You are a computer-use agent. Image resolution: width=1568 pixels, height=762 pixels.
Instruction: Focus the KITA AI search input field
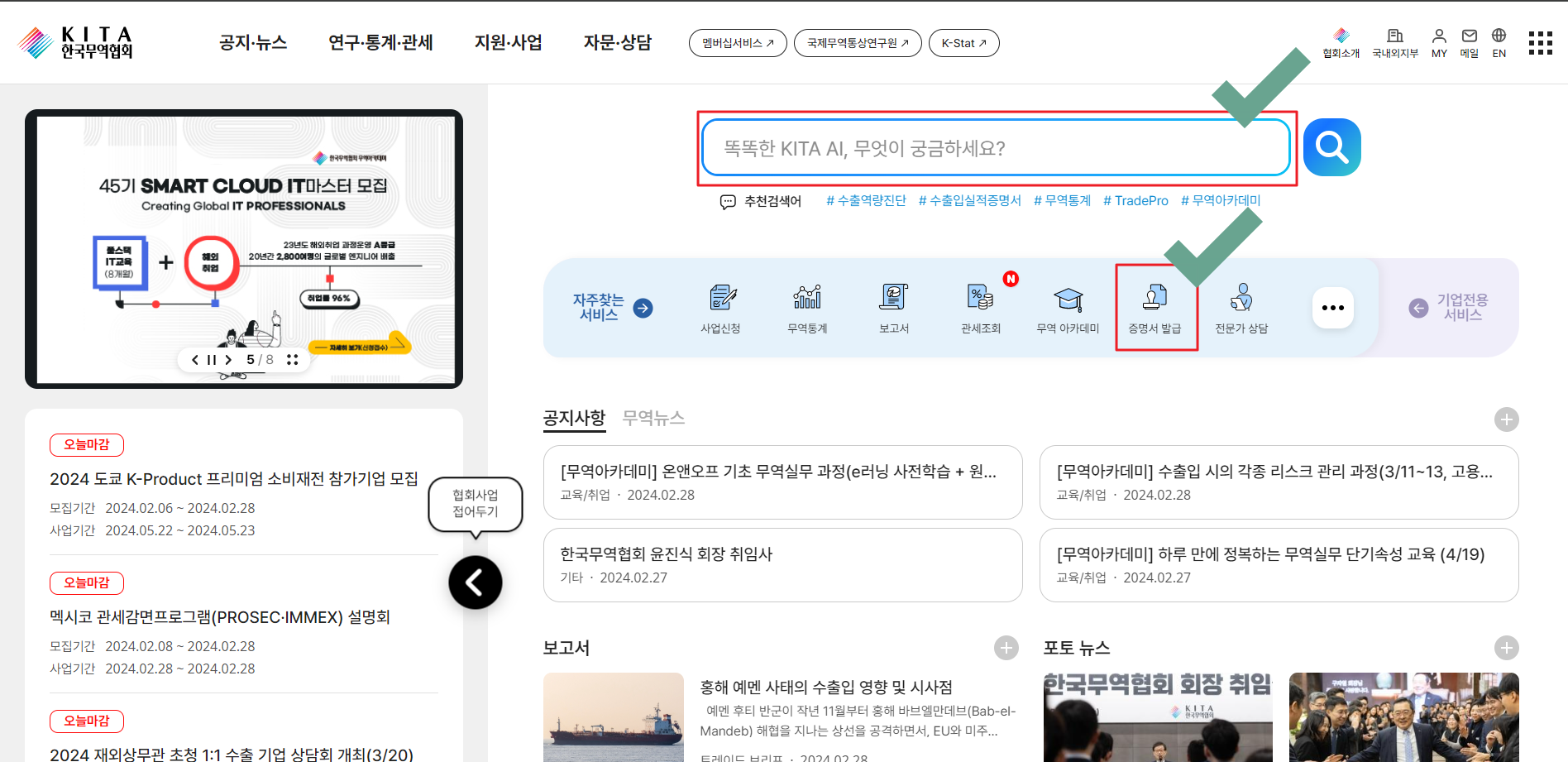pos(996,148)
